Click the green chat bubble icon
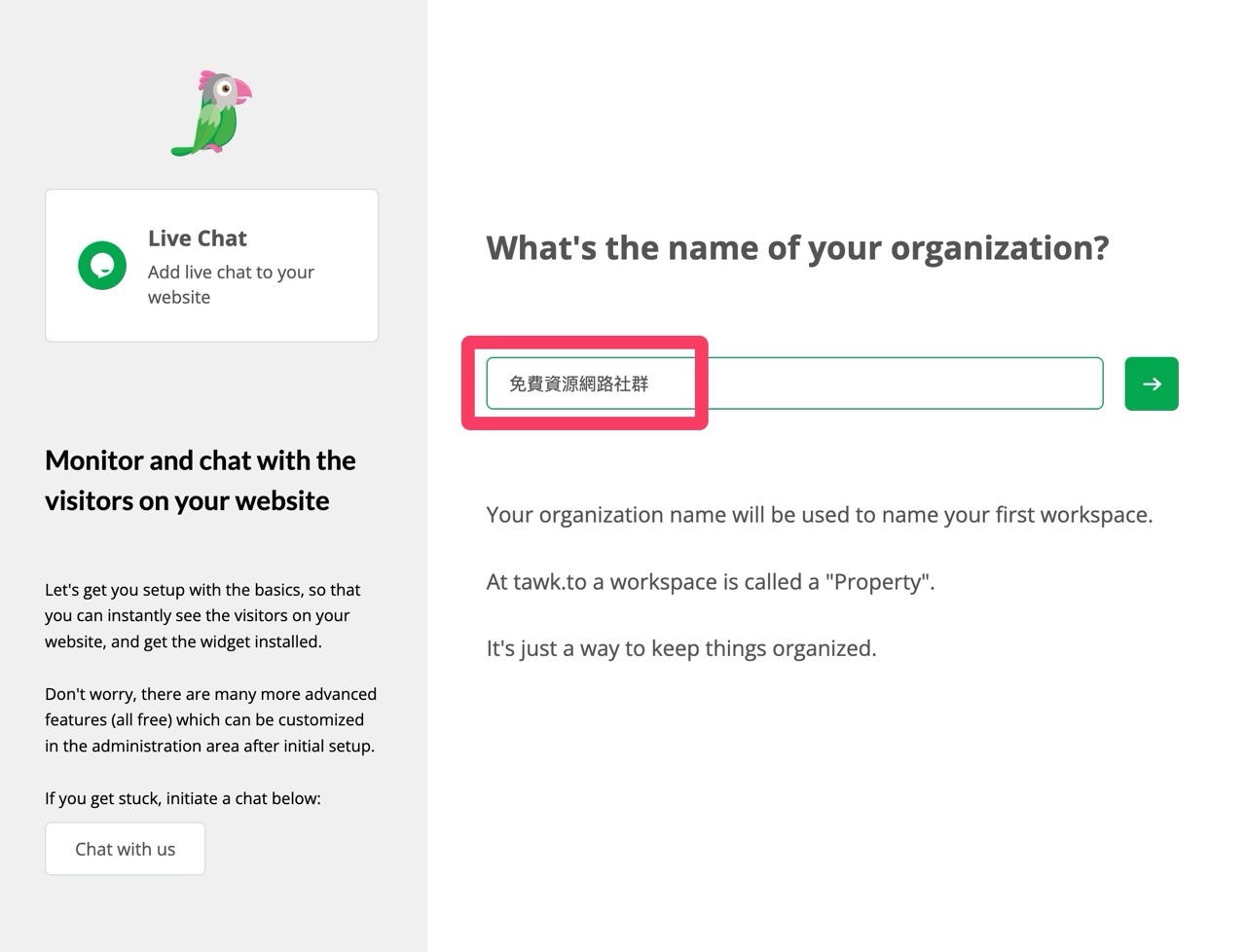1246x952 pixels. point(102,266)
